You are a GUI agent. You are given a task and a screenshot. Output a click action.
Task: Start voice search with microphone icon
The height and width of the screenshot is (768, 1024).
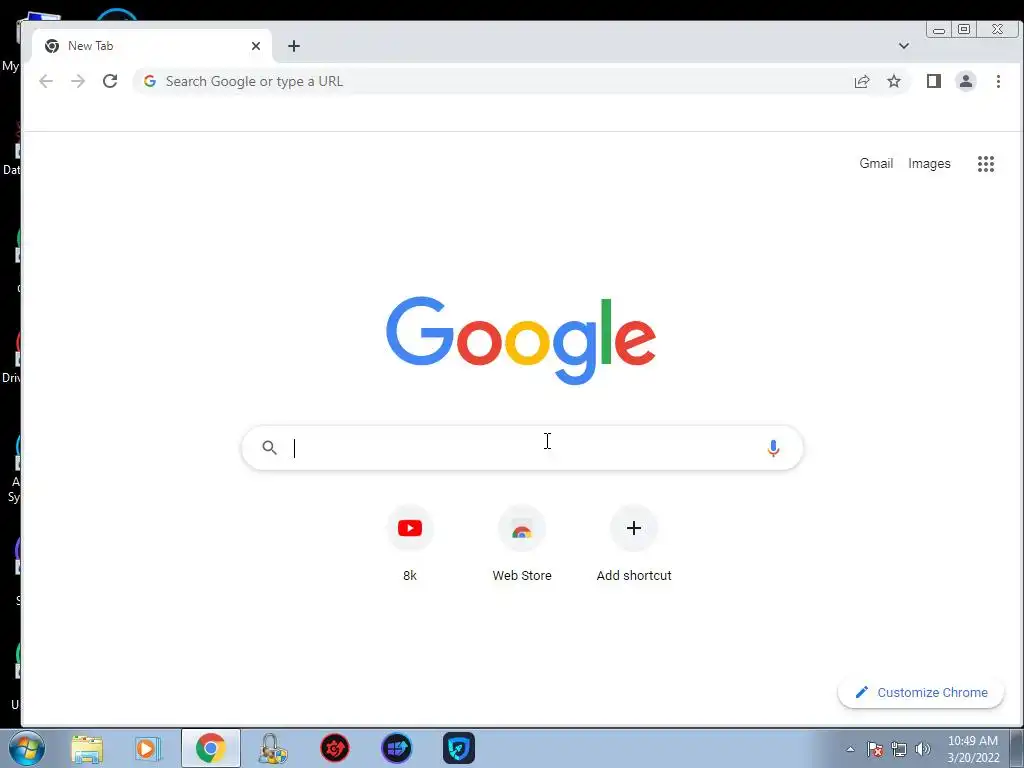tap(773, 448)
